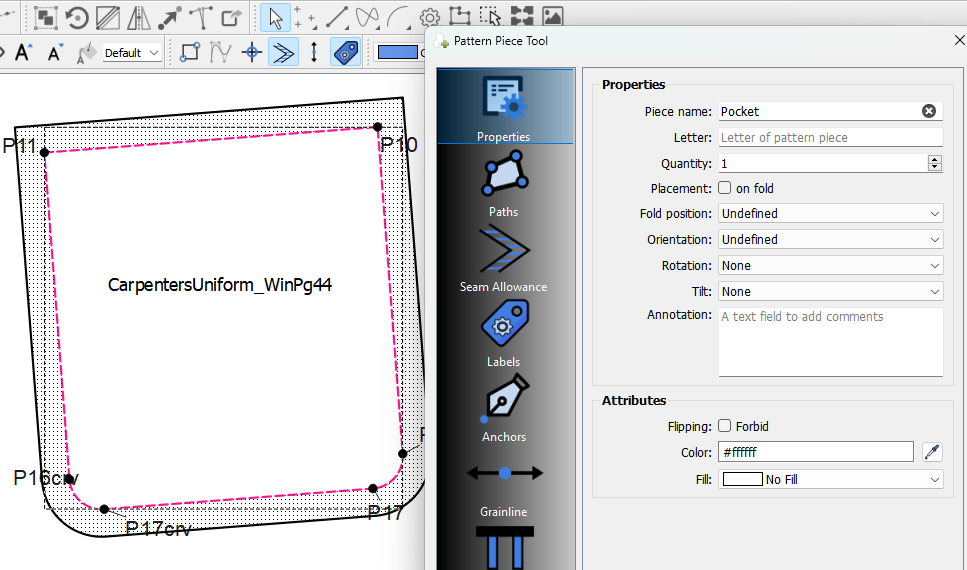The height and width of the screenshot is (570, 967).
Task: Switch to the Seam Allowance tab
Action: pyautogui.click(x=503, y=258)
